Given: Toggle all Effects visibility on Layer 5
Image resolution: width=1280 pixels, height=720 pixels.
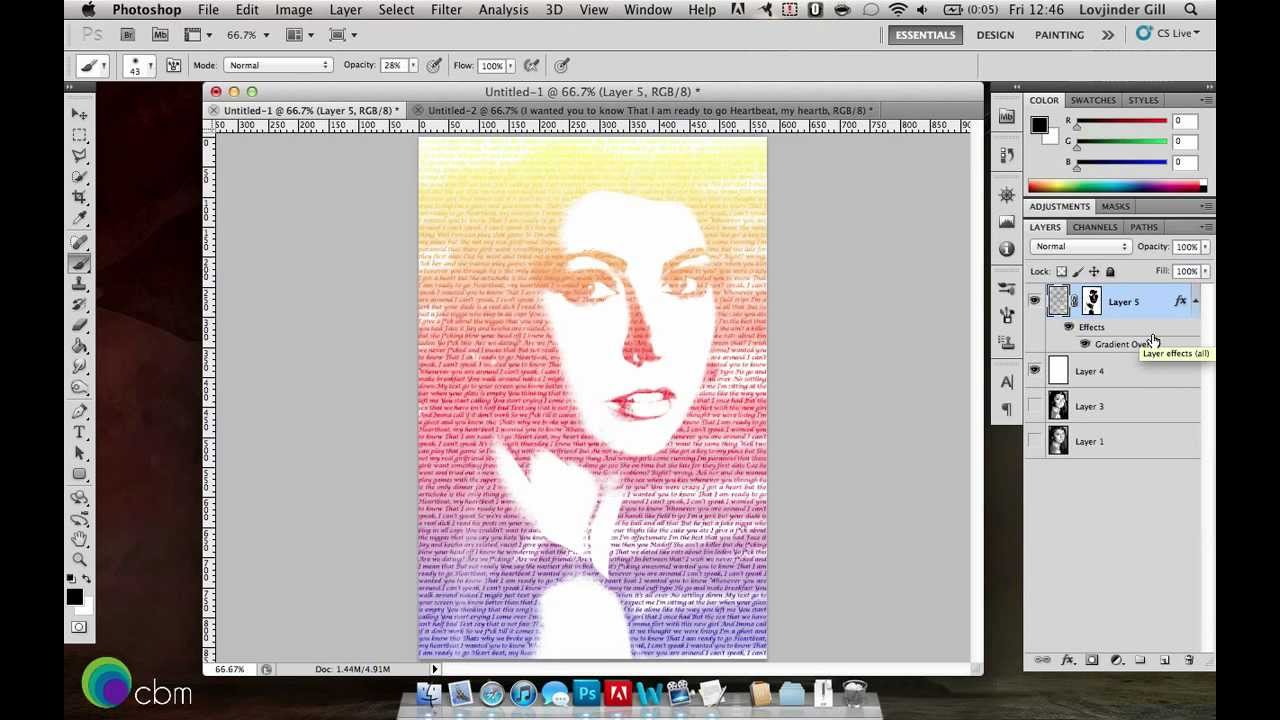Looking at the screenshot, I should pyautogui.click(x=1068, y=327).
